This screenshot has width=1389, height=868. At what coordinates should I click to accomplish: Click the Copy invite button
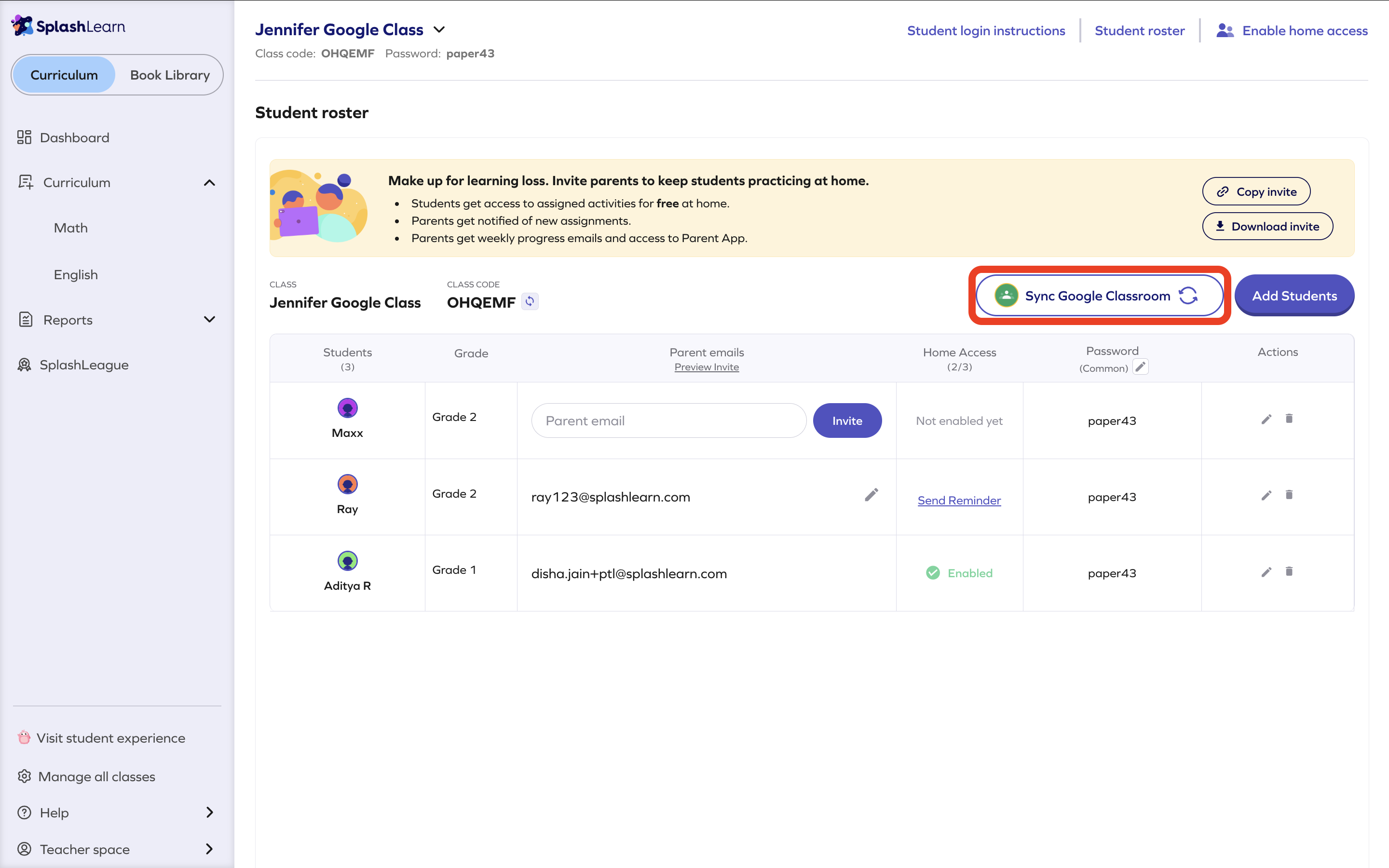coord(1256,191)
